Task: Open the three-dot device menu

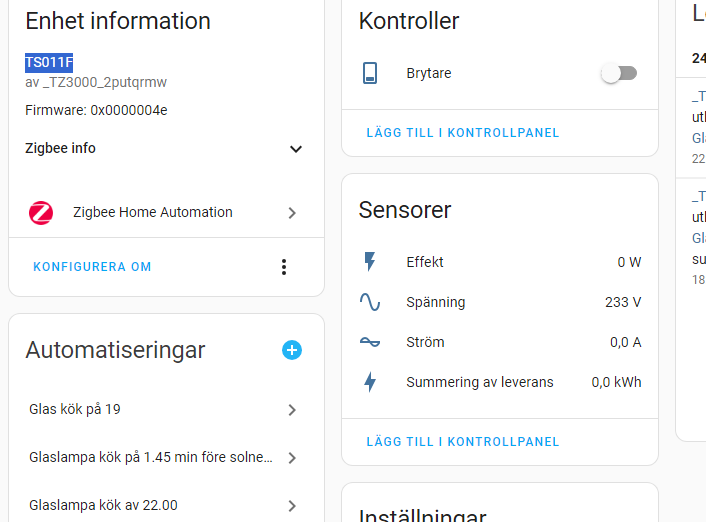Action: 284,267
